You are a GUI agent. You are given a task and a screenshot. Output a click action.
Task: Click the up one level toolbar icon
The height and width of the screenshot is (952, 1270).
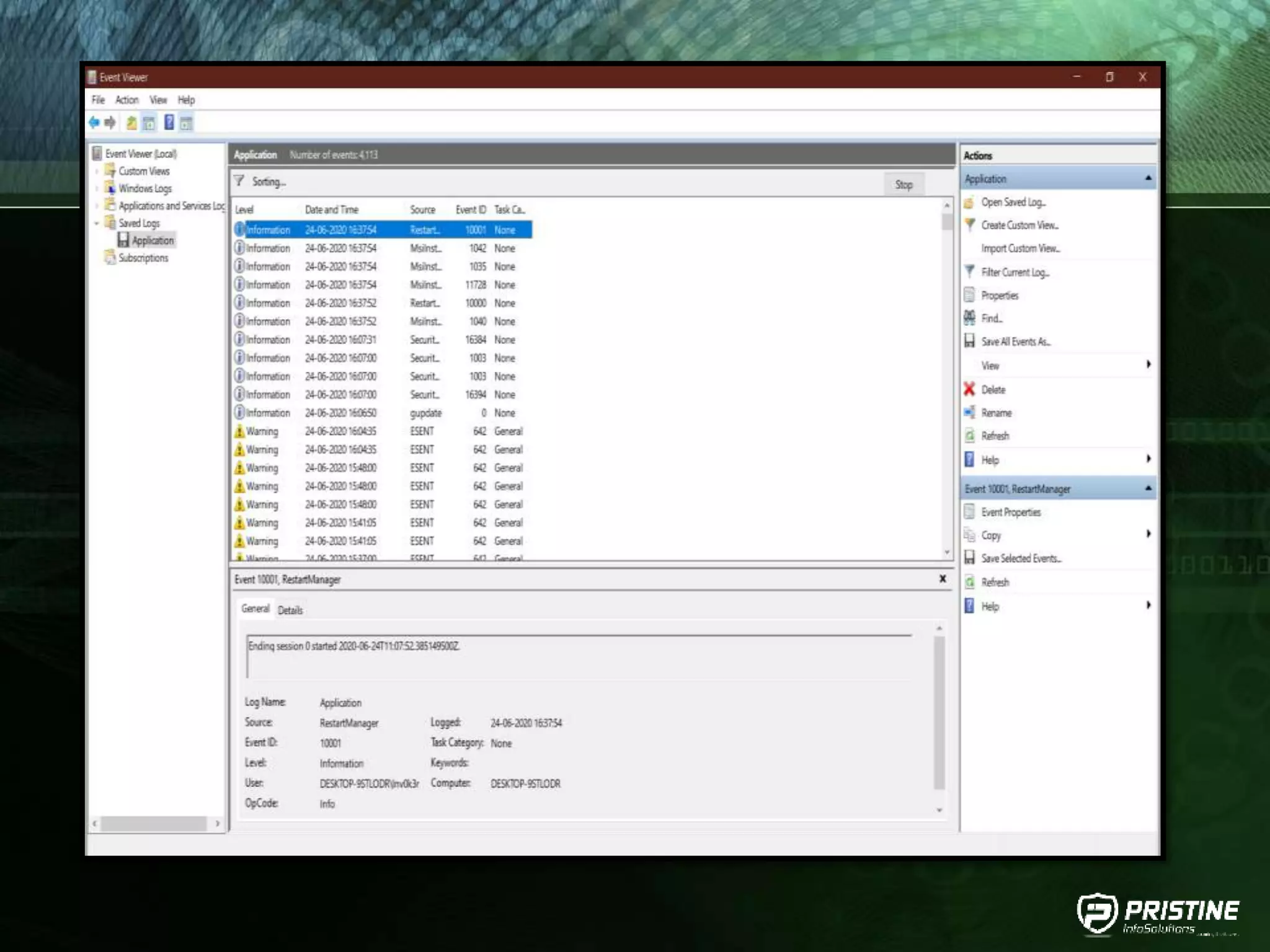(131, 123)
